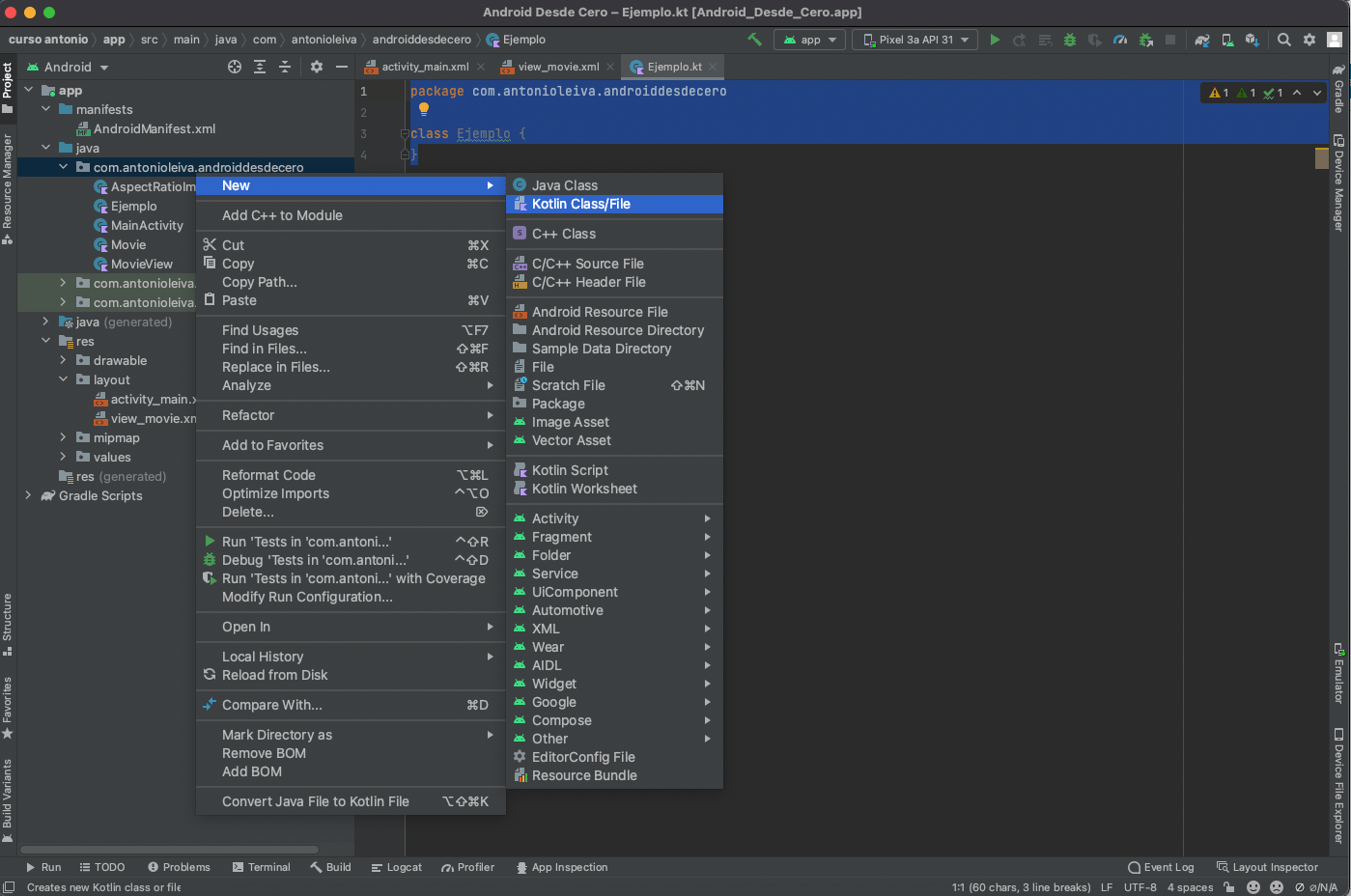Hide the Project panel with minus icon
Viewport: 1351px width, 896px height.
[341, 67]
